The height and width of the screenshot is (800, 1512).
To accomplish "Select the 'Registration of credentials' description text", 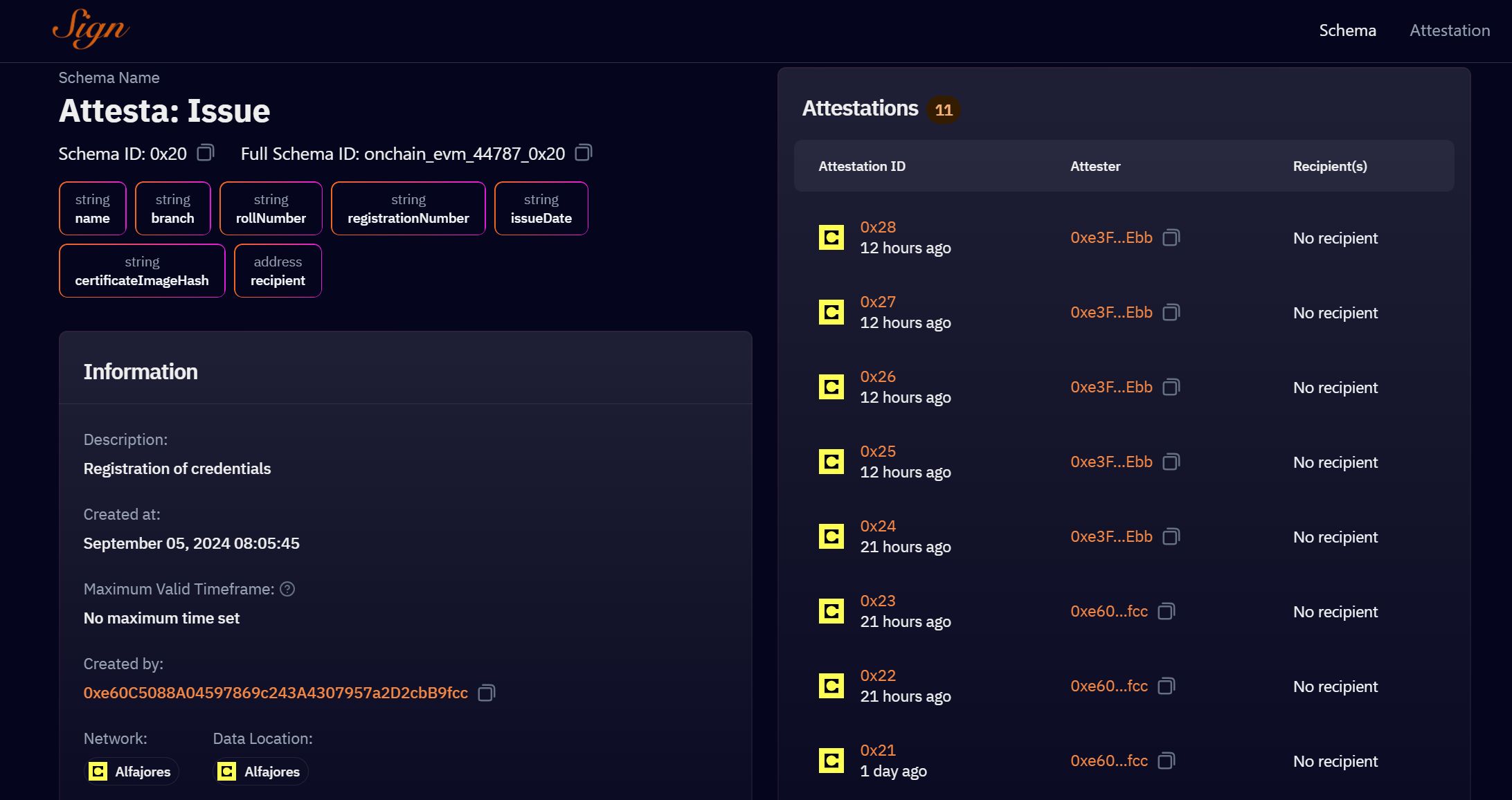I will click(x=177, y=469).
